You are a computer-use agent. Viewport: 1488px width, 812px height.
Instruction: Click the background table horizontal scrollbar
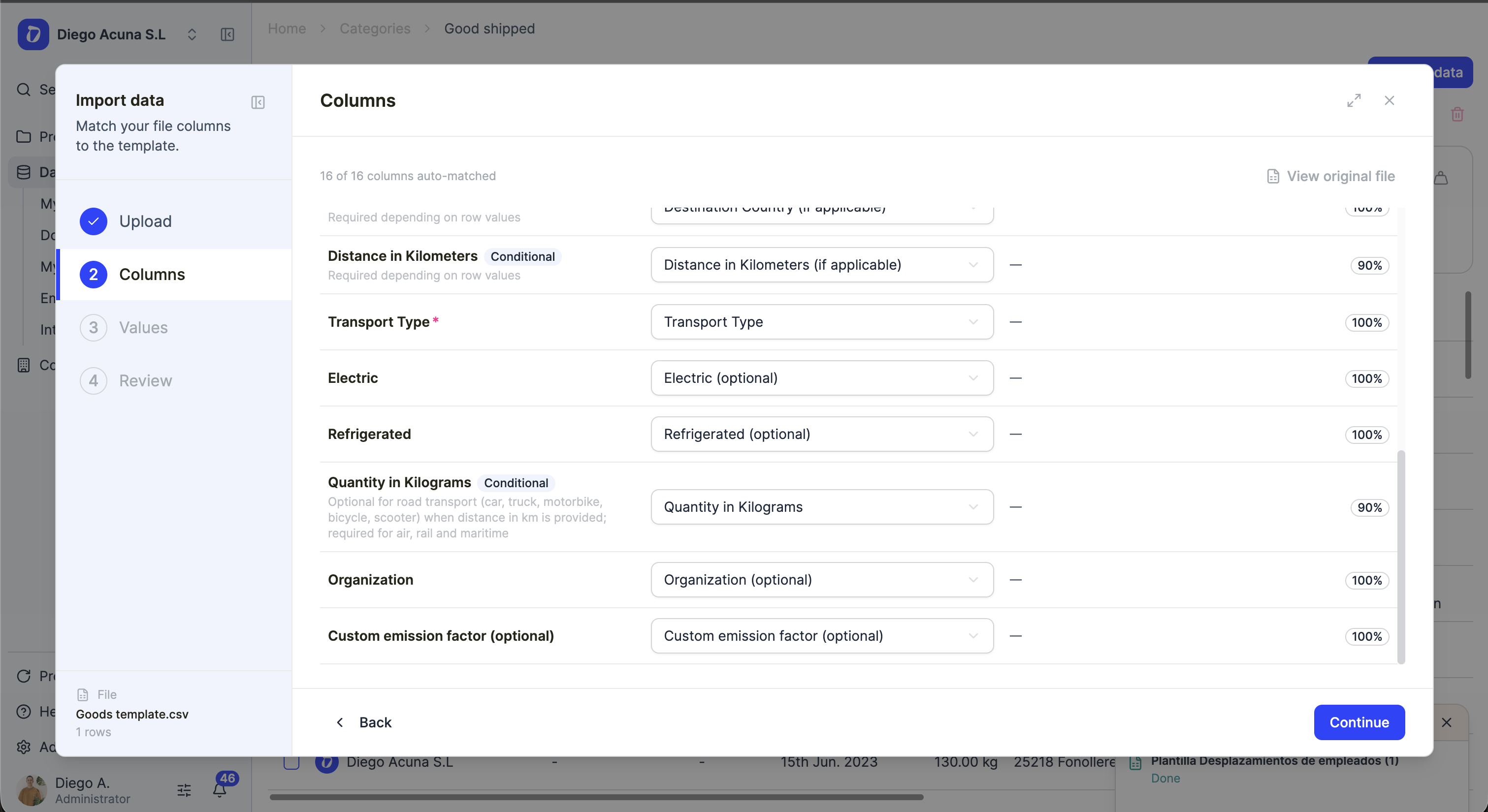(597, 798)
